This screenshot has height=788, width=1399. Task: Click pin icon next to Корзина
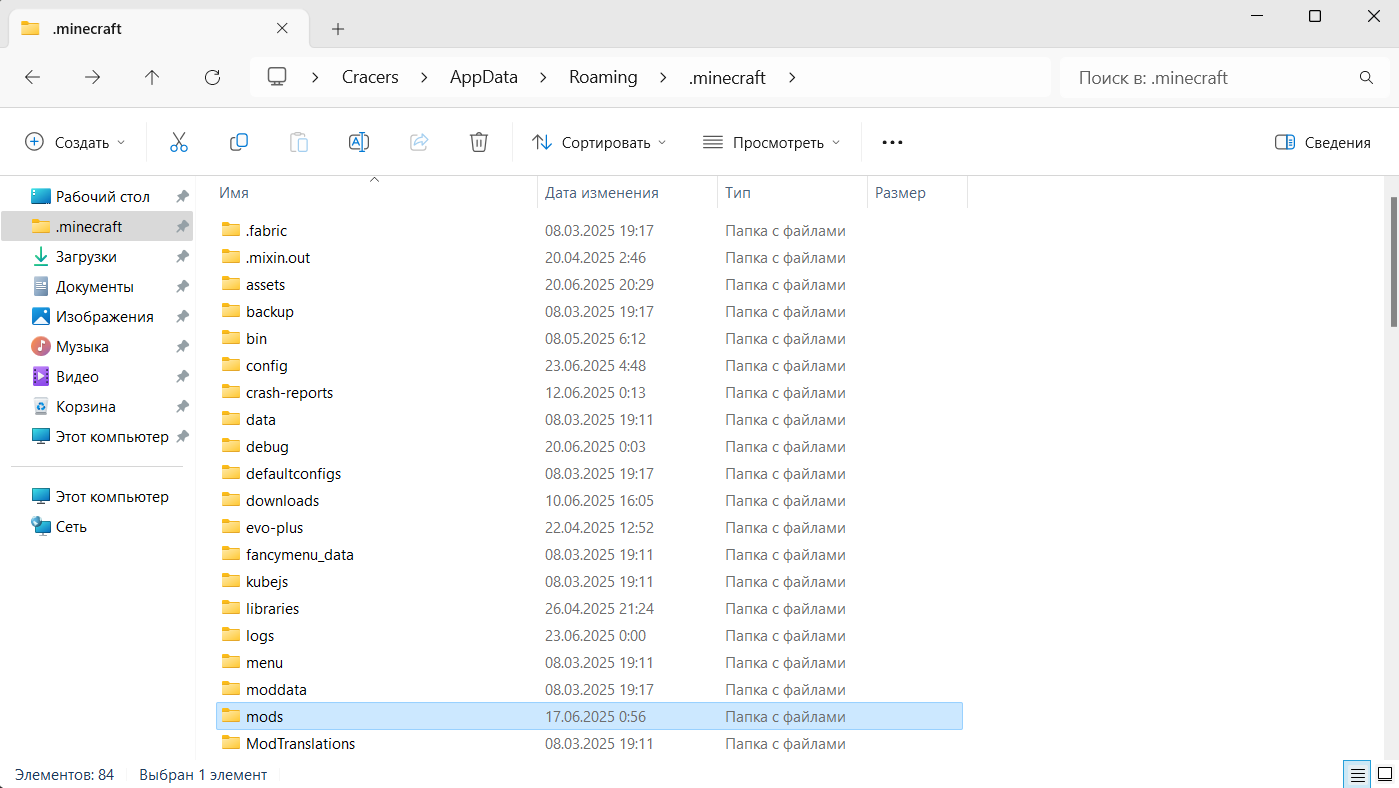pos(182,407)
